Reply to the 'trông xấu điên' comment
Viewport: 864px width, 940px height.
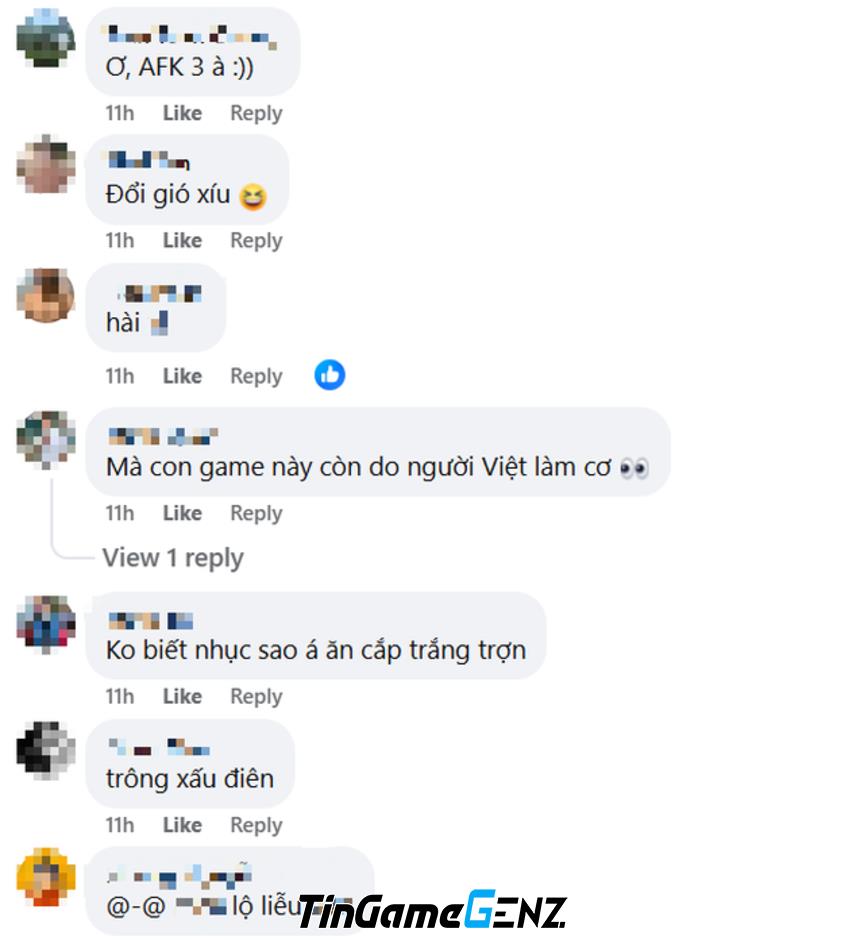[x=256, y=825]
